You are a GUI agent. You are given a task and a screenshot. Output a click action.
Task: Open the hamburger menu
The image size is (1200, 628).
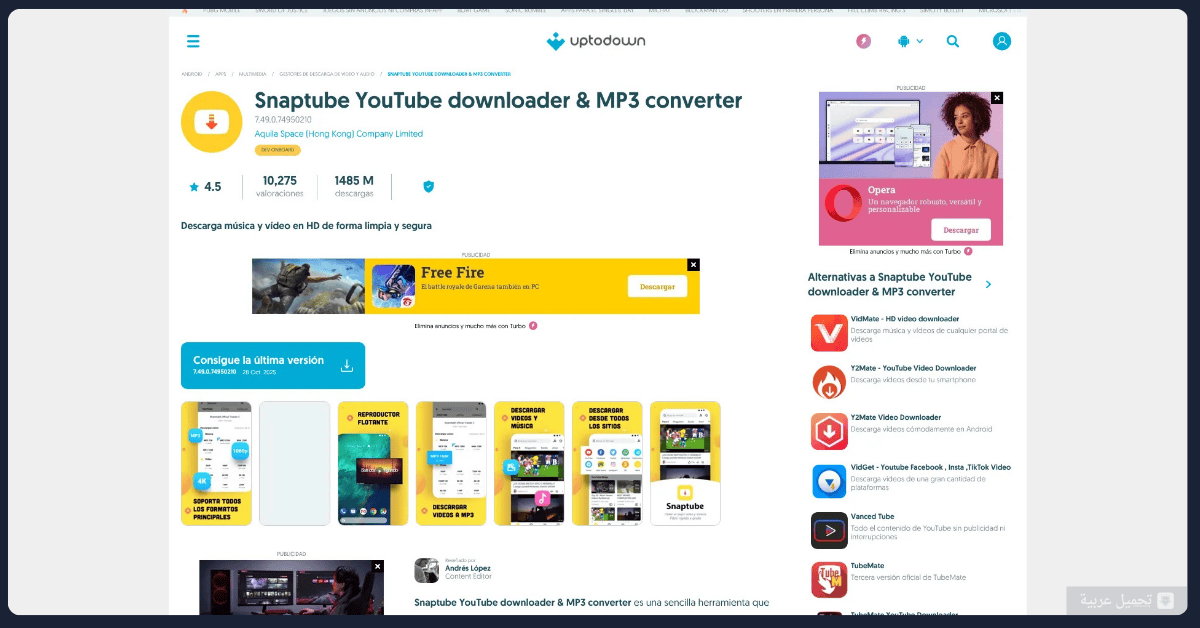193,41
